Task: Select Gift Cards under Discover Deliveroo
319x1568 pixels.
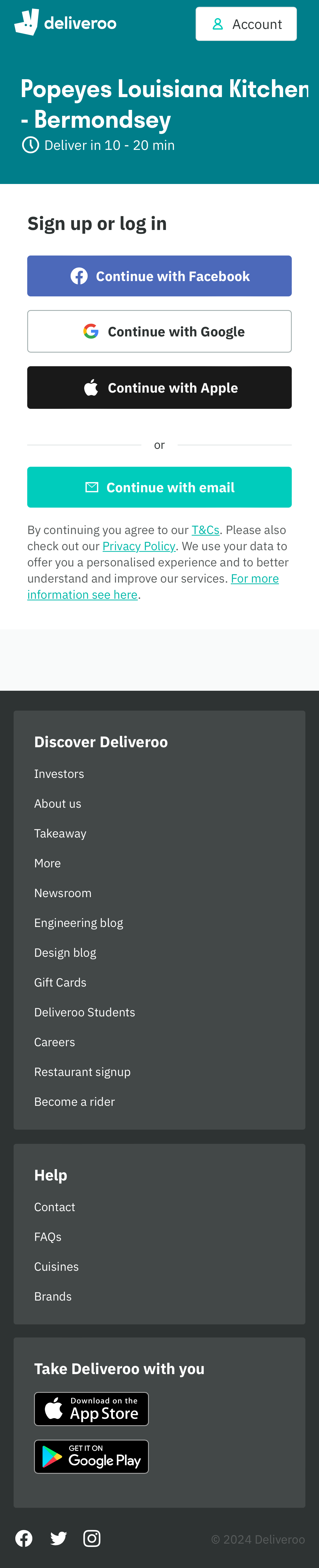Action: pos(60,982)
